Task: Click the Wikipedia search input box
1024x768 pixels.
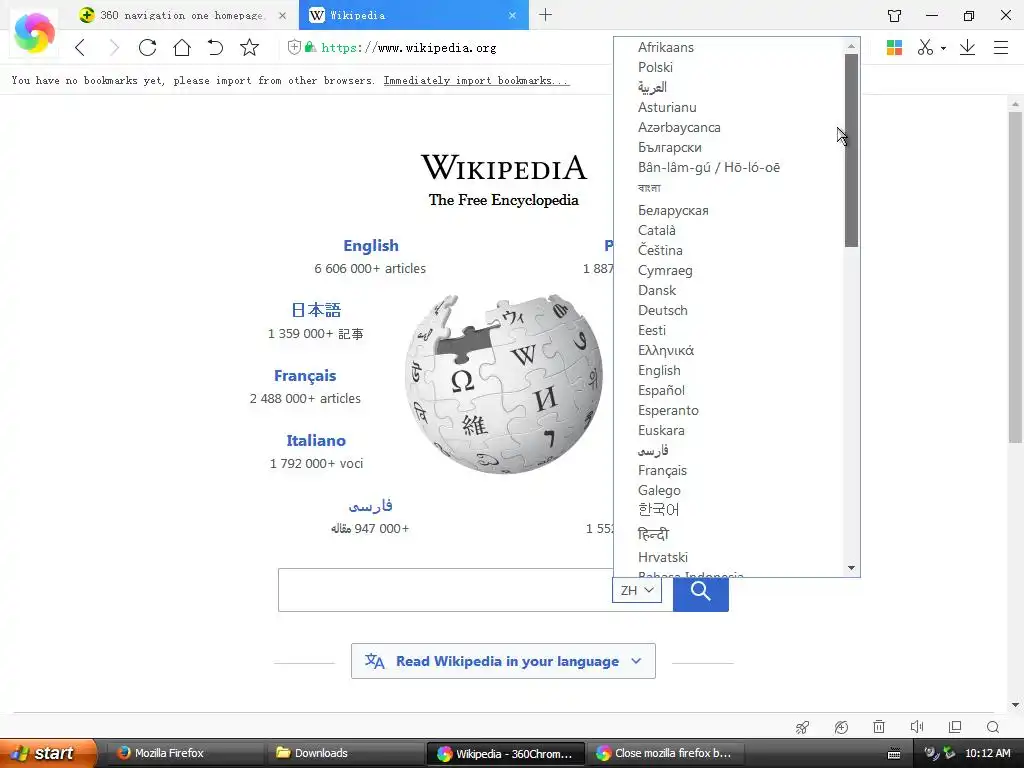Action: pos(445,590)
